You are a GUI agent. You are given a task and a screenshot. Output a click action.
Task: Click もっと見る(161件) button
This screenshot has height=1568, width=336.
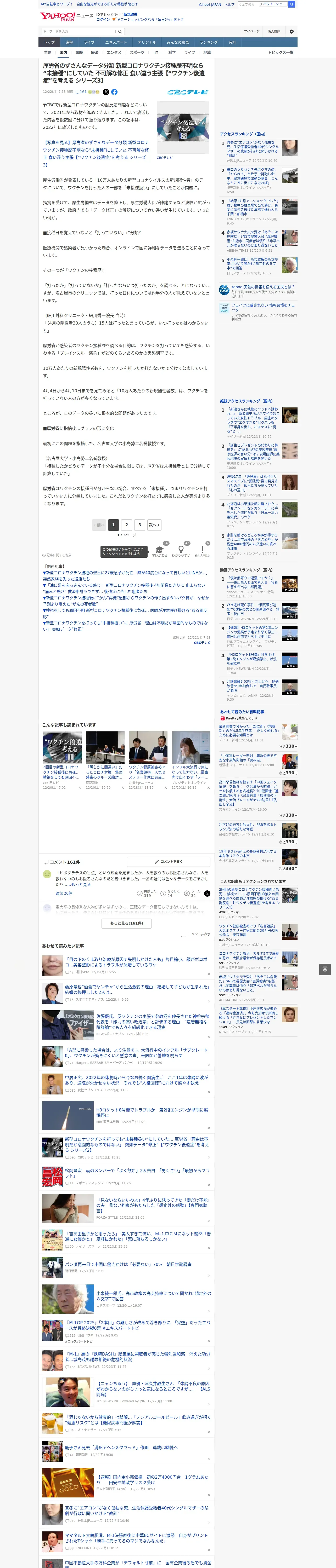coord(127,923)
